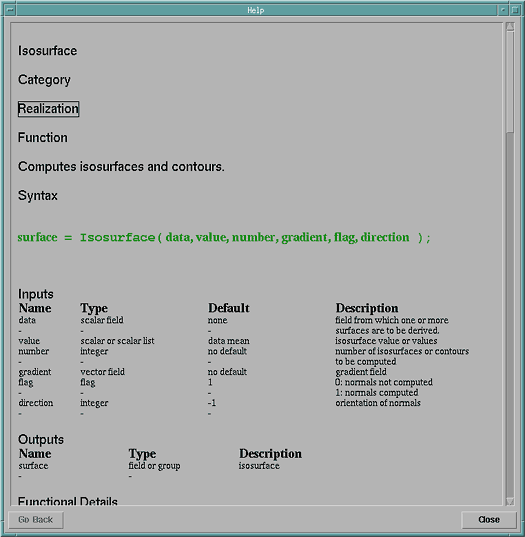The image size is (525, 537).
Task: Click the scrollbar up arrow
Action: tap(510, 26)
